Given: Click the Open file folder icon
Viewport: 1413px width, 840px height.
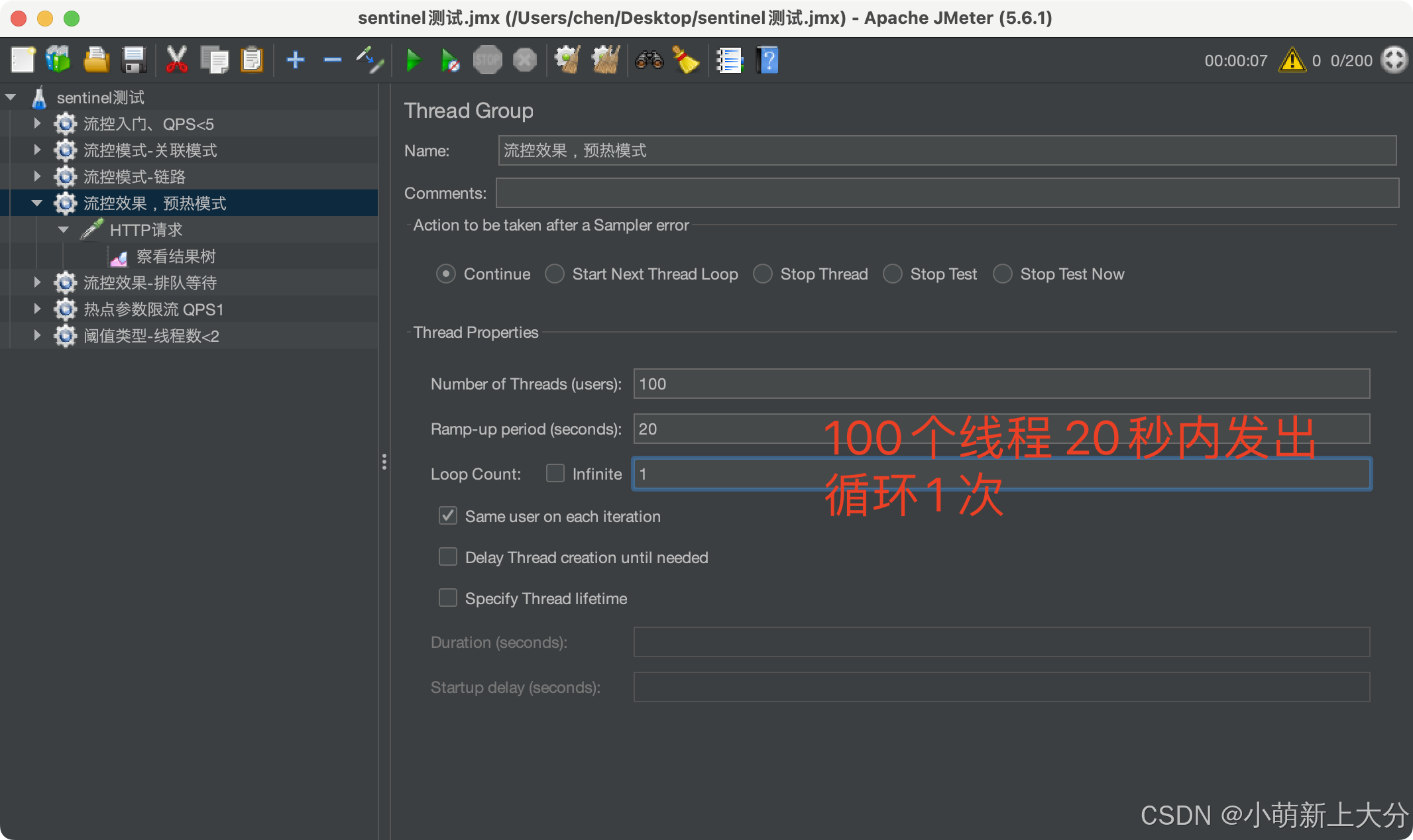Looking at the screenshot, I should [x=96, y=60].
